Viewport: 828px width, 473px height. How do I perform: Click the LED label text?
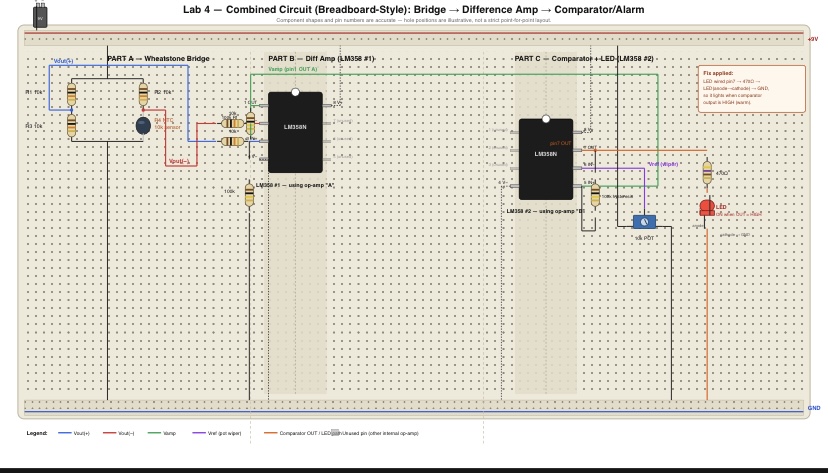pos(721,207)
